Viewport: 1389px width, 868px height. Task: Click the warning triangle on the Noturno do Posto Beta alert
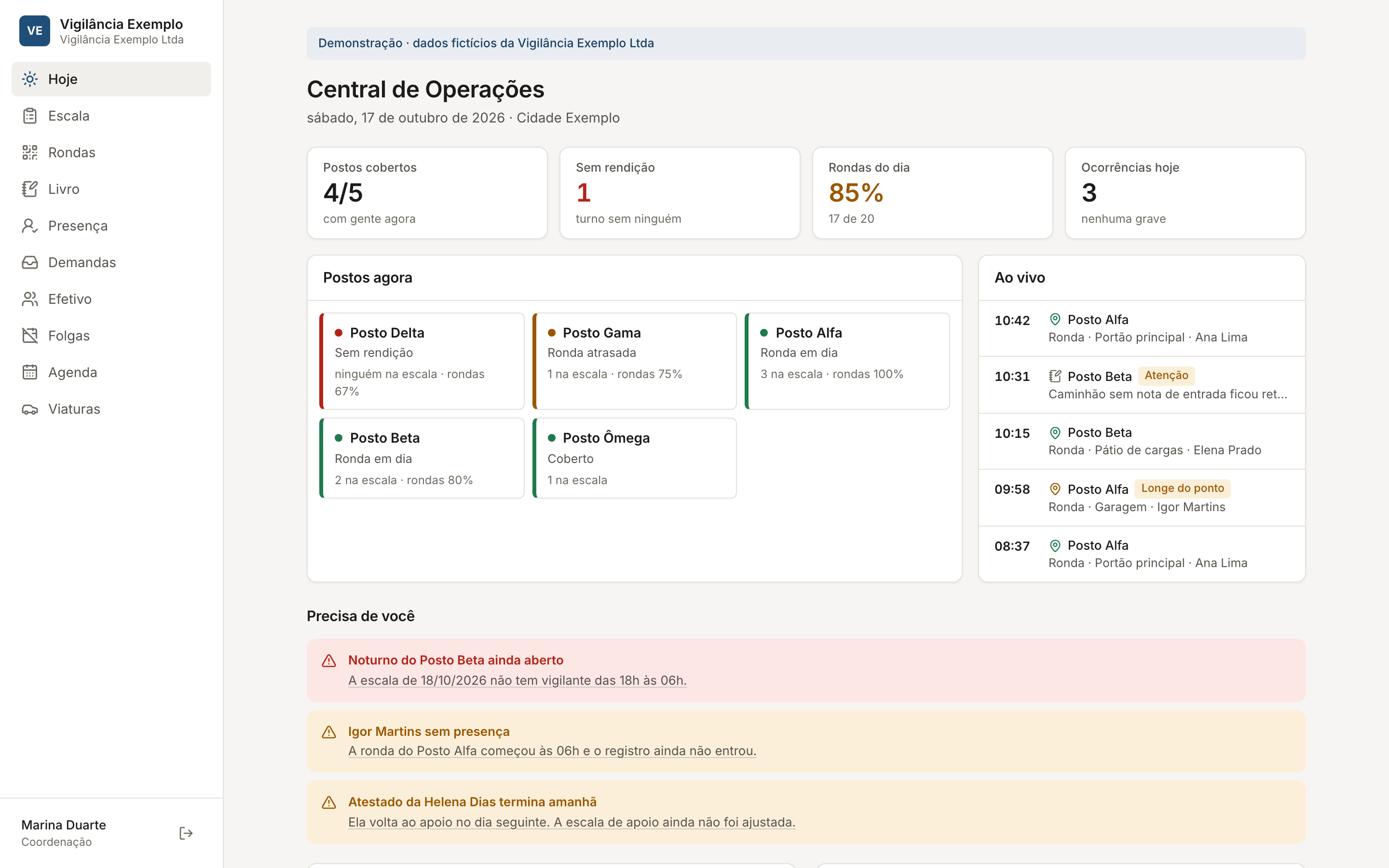329,661
